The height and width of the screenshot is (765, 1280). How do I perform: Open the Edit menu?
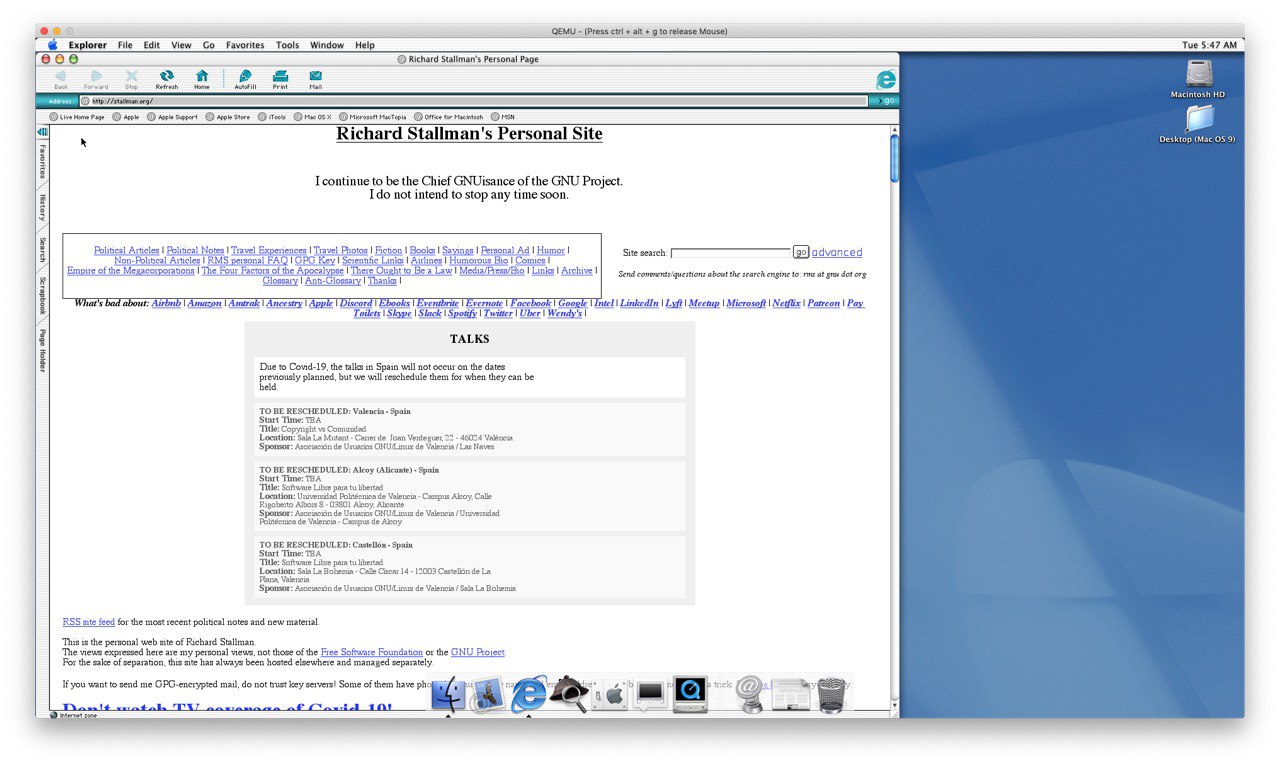pos(152,45)
